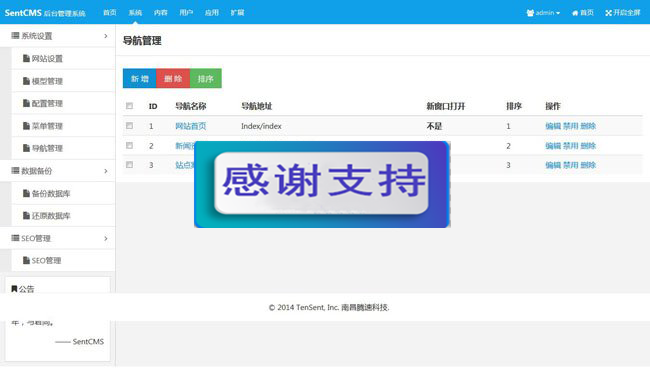Click the 导航名称 column header
Viewport: 650px width, 391px height.
coord(191,106)
